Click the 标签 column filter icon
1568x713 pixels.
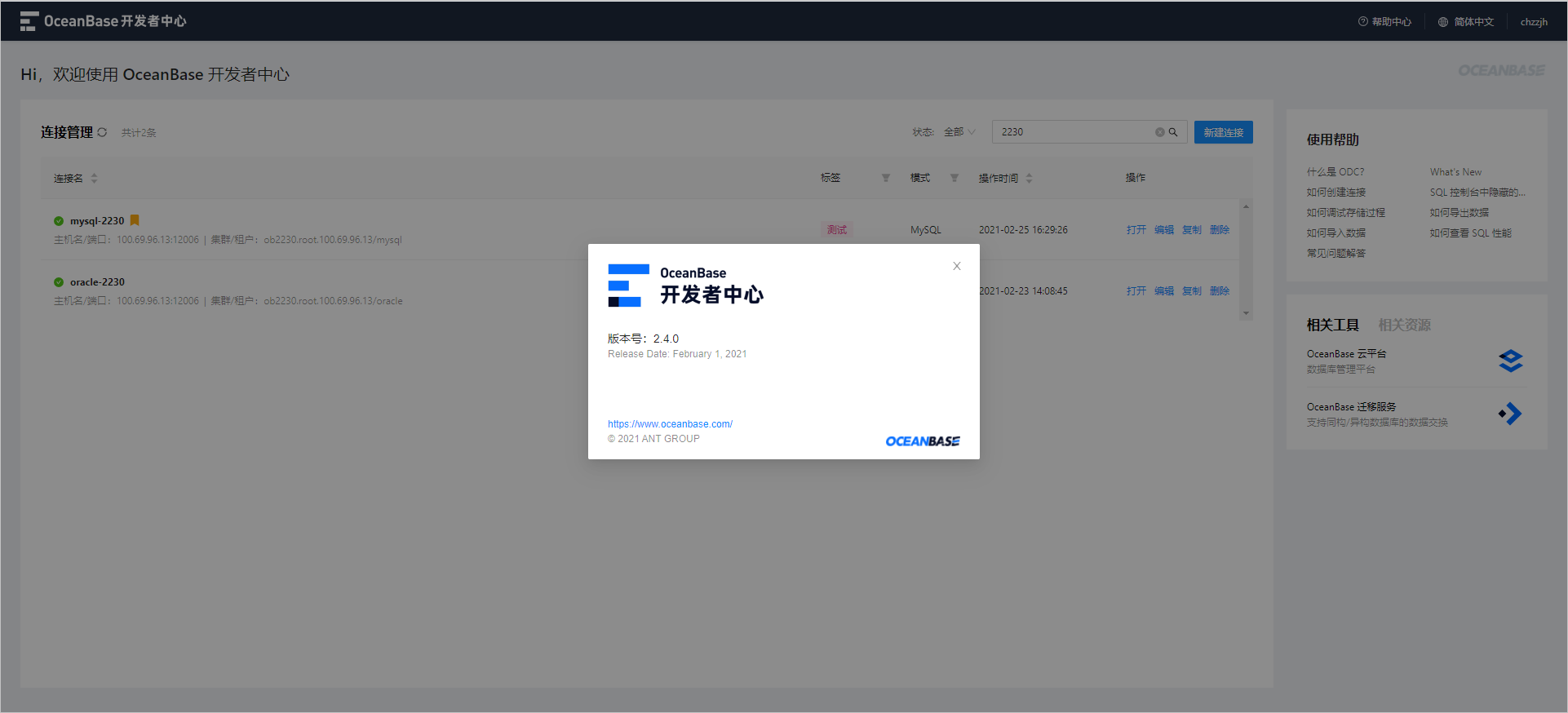tap(885, 178)
